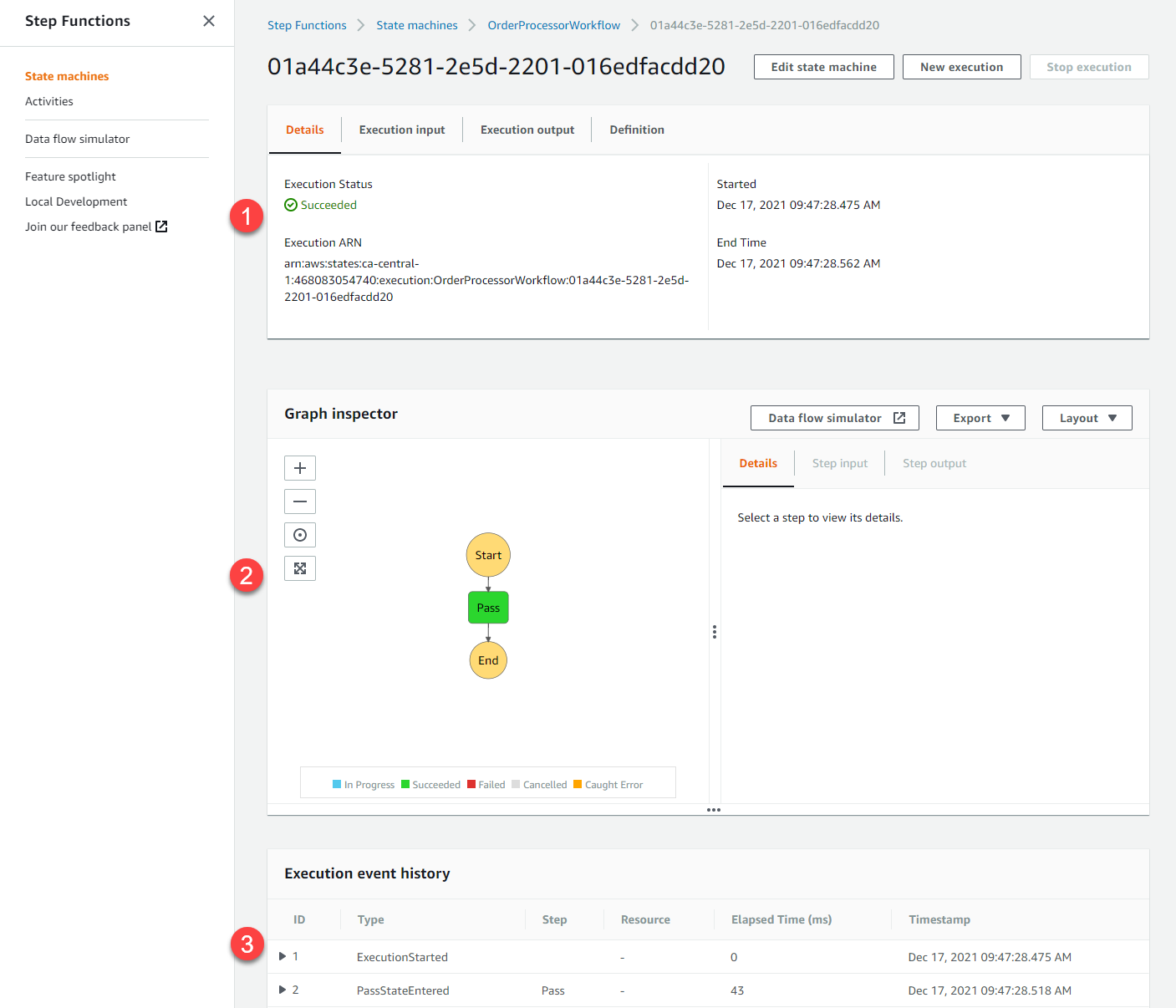The height and width of the screenshot is (1008, 1176).
Task: Open Local Development sidebar link
Action: pyautogui.click(x=76, y=201)
